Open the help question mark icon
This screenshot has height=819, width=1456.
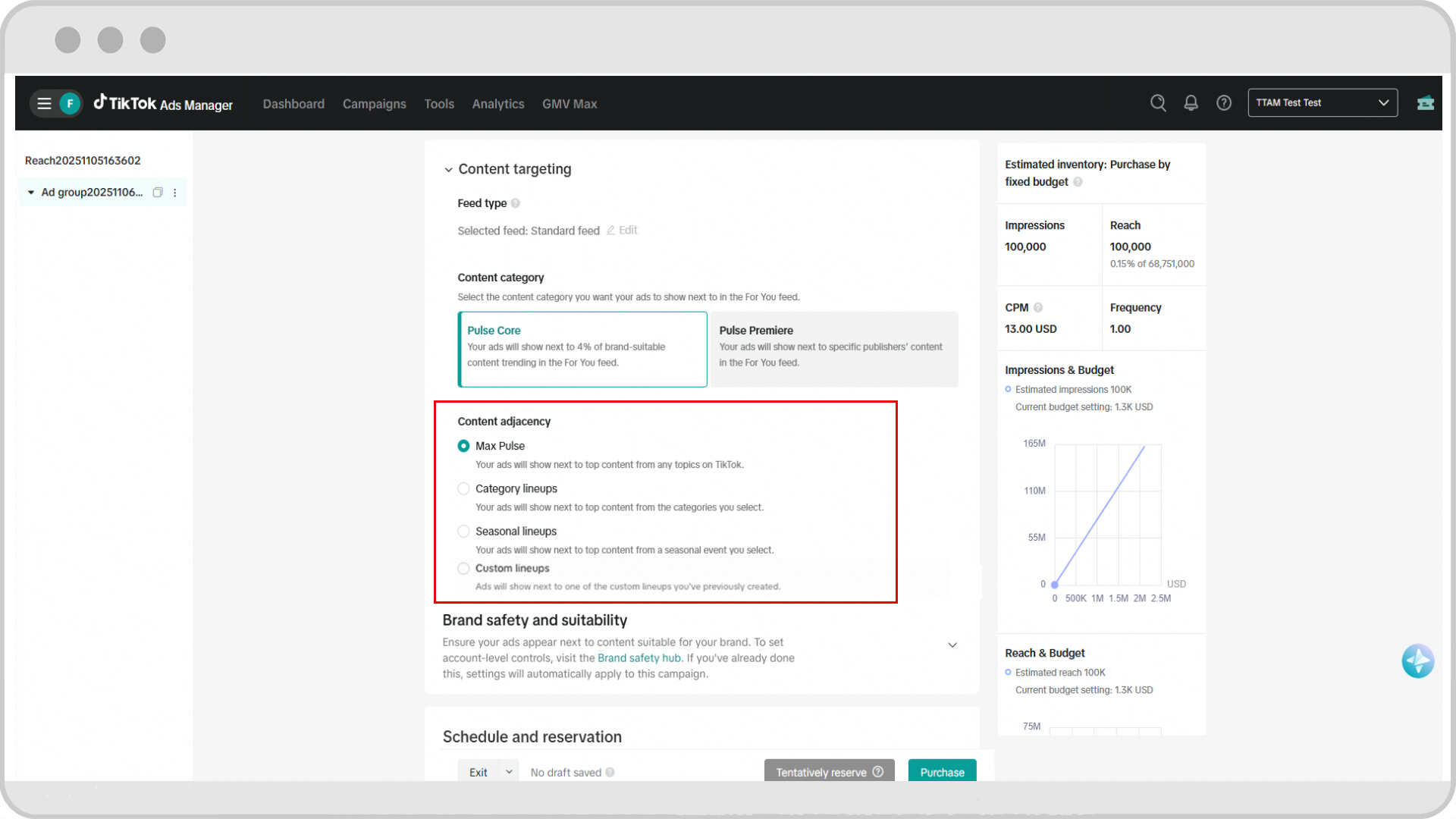(x=1223, y=103)
